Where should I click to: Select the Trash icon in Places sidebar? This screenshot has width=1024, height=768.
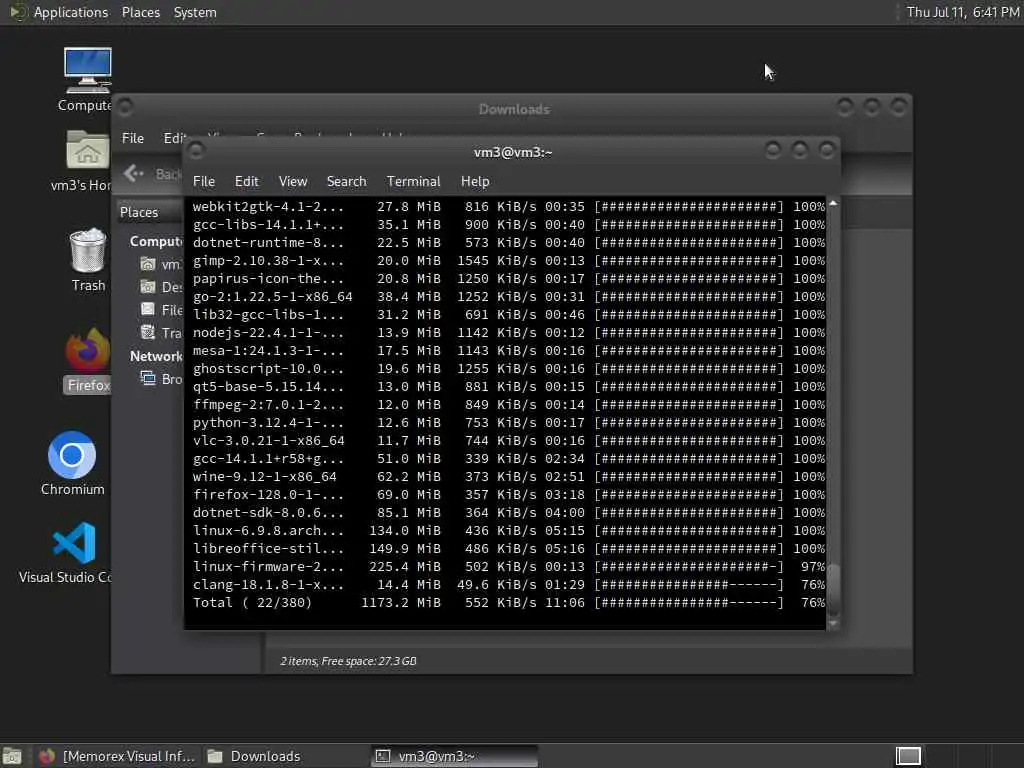tap(148, 332)
